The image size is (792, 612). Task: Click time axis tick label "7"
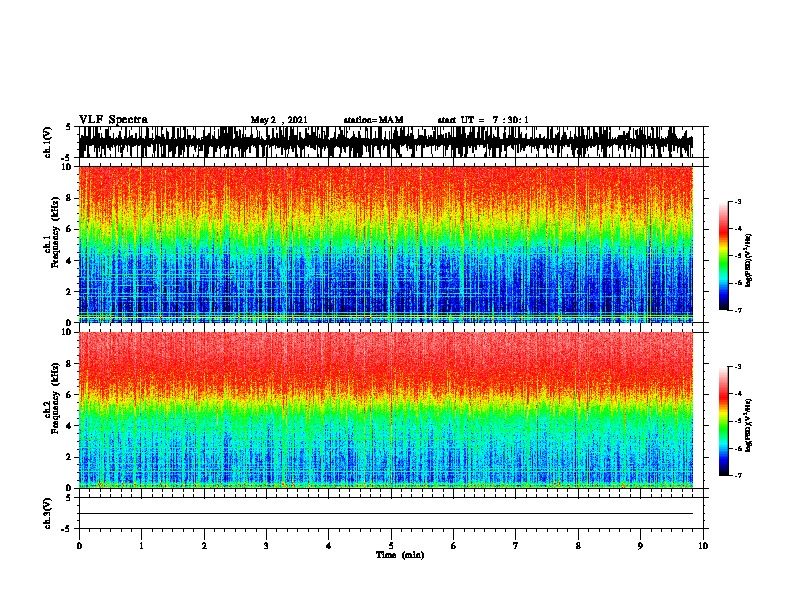click(x=516, y=545)
